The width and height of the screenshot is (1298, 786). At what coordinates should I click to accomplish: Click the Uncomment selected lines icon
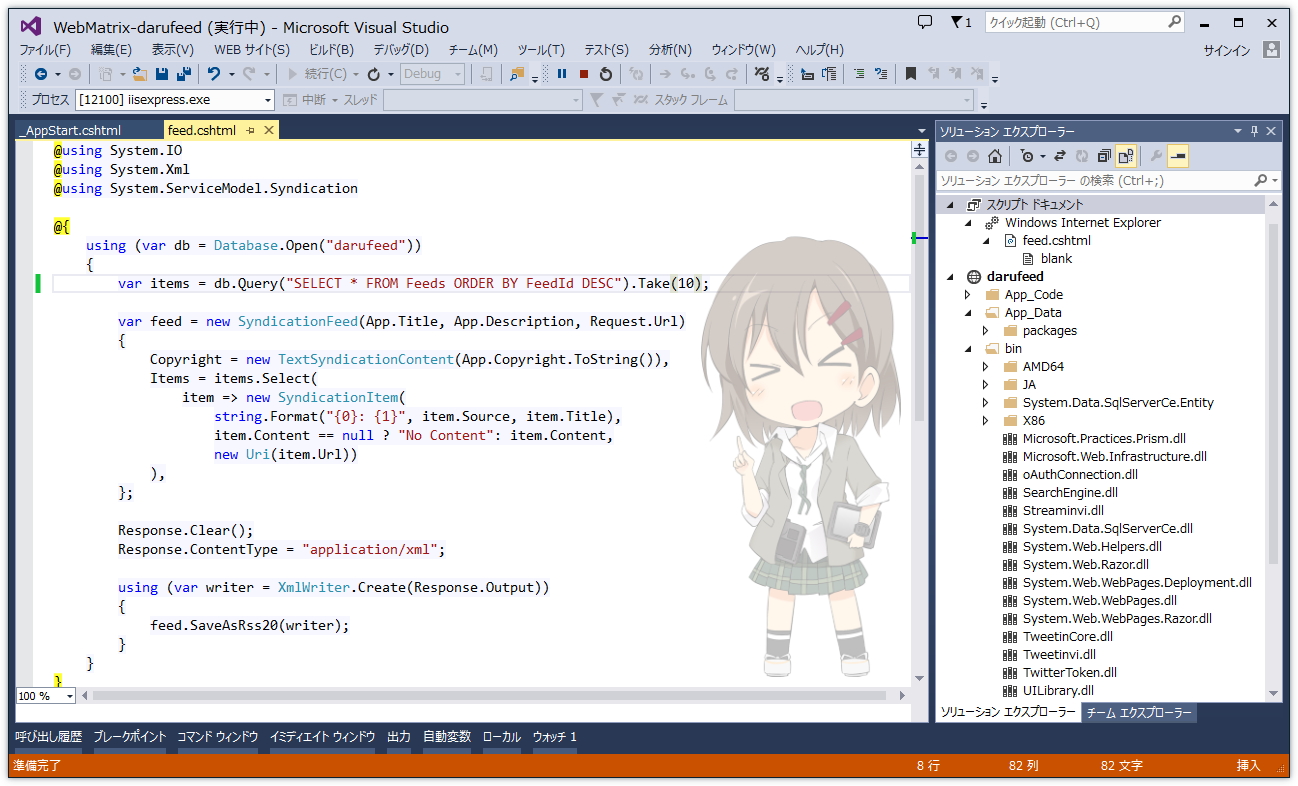(880, 74)
